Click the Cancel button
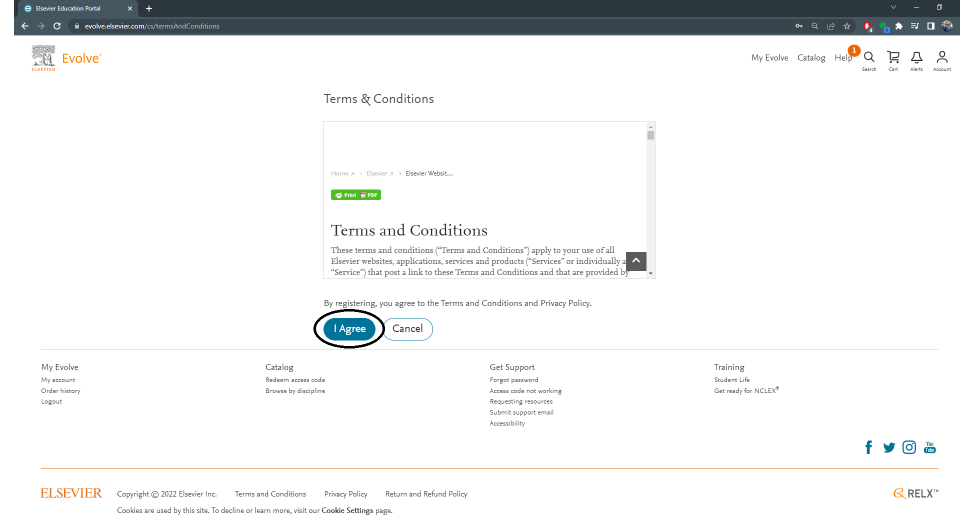 (x=408, y=329)
